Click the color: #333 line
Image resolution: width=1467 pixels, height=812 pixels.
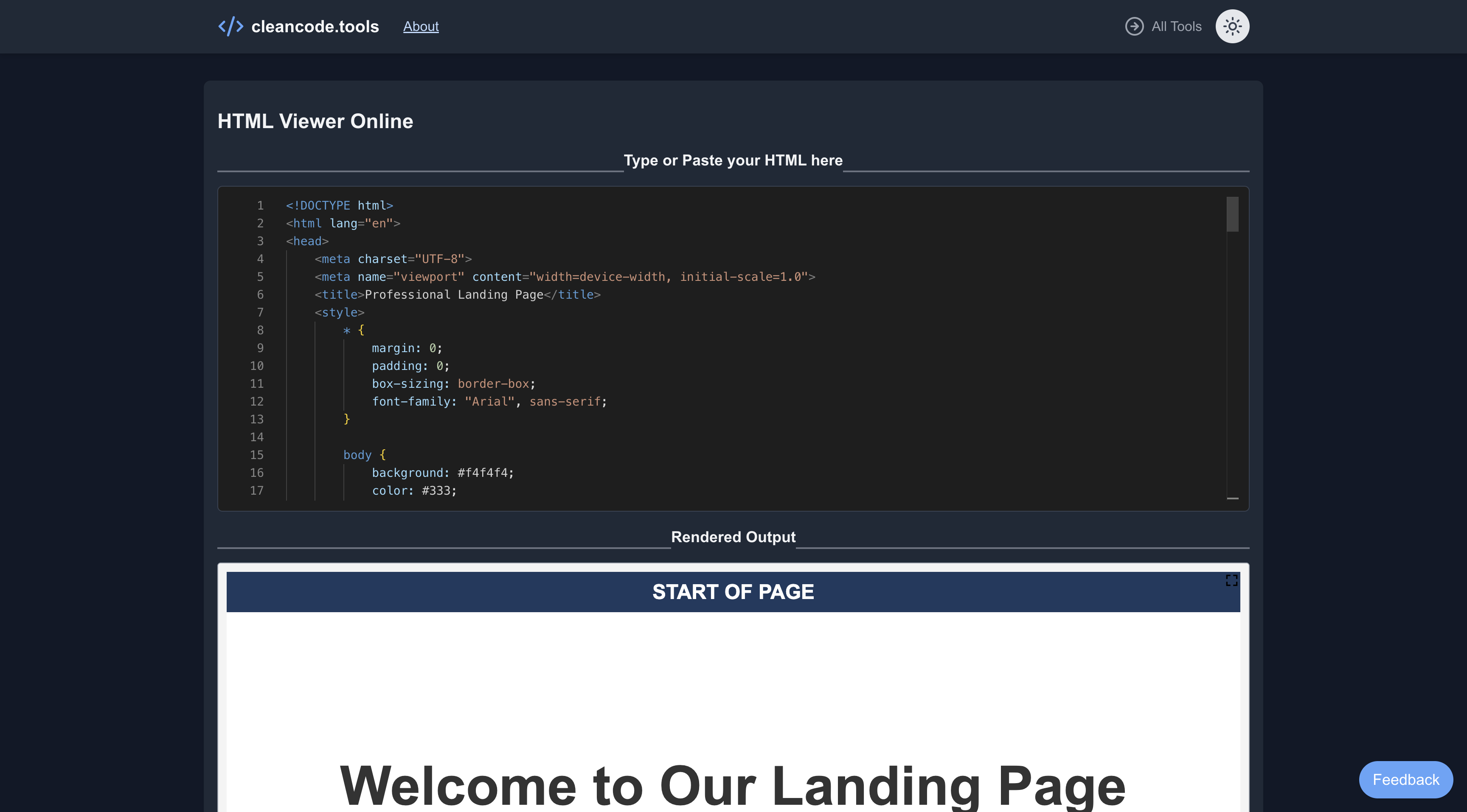[414, 490]
